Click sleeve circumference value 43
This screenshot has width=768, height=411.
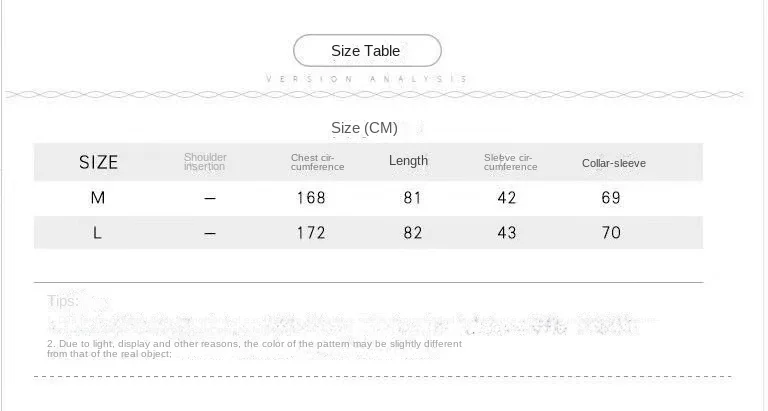pyautogui.click(x=507, y=233)
